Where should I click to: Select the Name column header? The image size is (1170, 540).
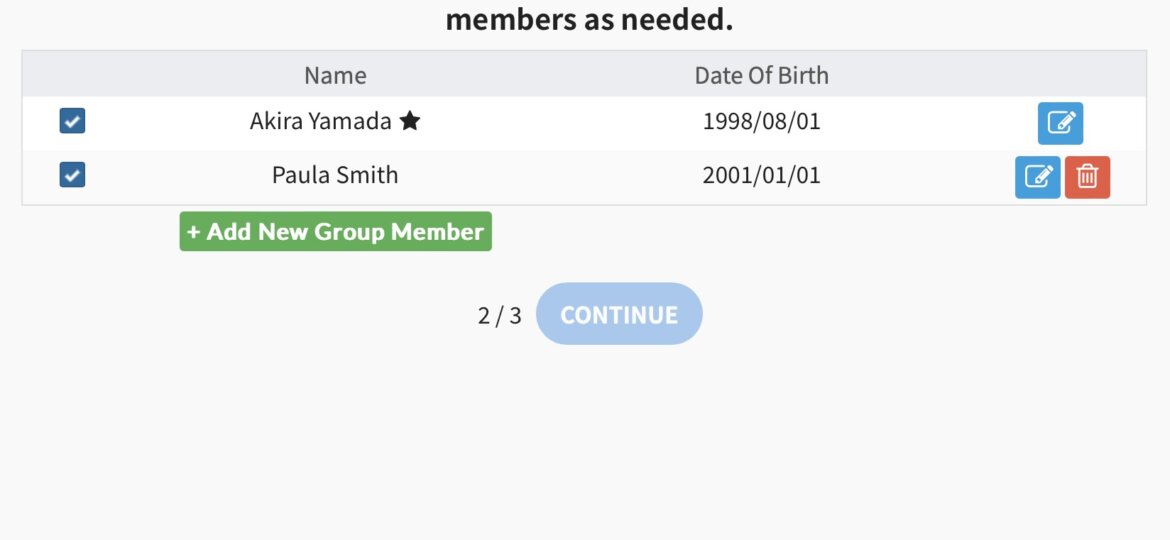tap(335, 75)
